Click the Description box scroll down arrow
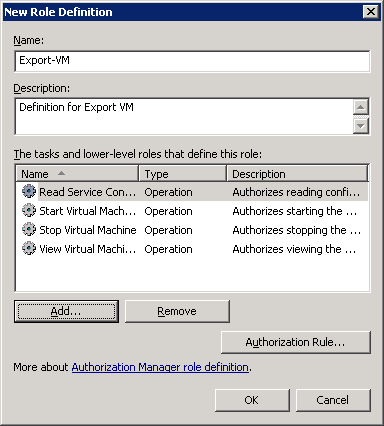The height and width of the screenshot is (426, 384). (361, 126)
